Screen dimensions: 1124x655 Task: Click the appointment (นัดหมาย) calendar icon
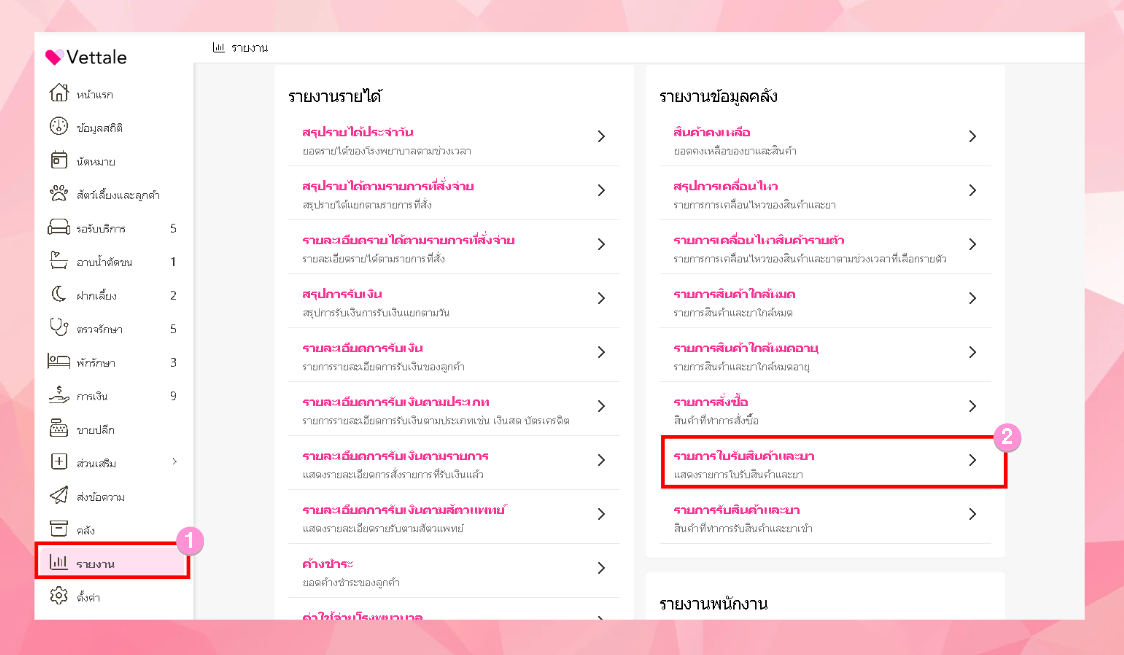pos(59,161)
